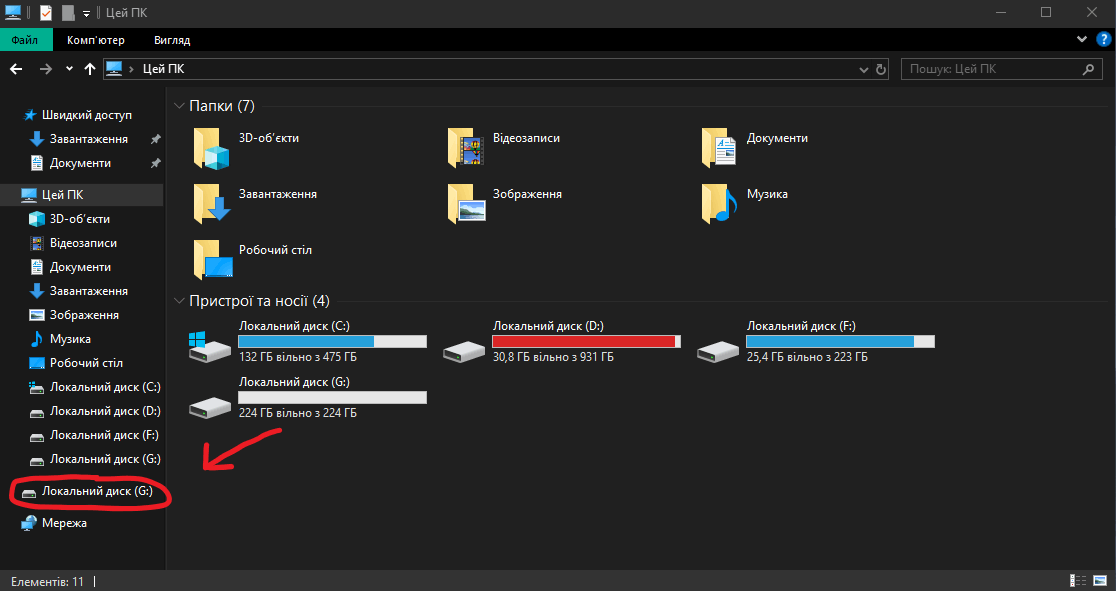This screenshot has width=1116, height=591.
Task: Select the D: drive icon in main pane
Action: point(464,351)
